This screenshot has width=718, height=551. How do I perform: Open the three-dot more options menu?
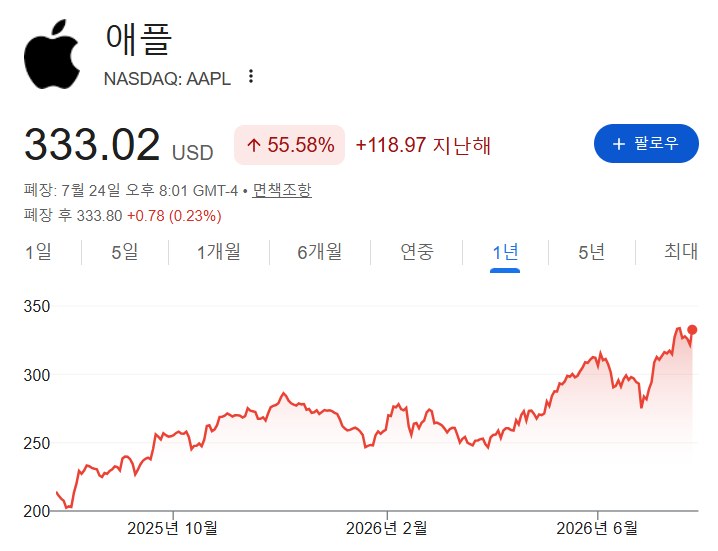pos(250,76)
